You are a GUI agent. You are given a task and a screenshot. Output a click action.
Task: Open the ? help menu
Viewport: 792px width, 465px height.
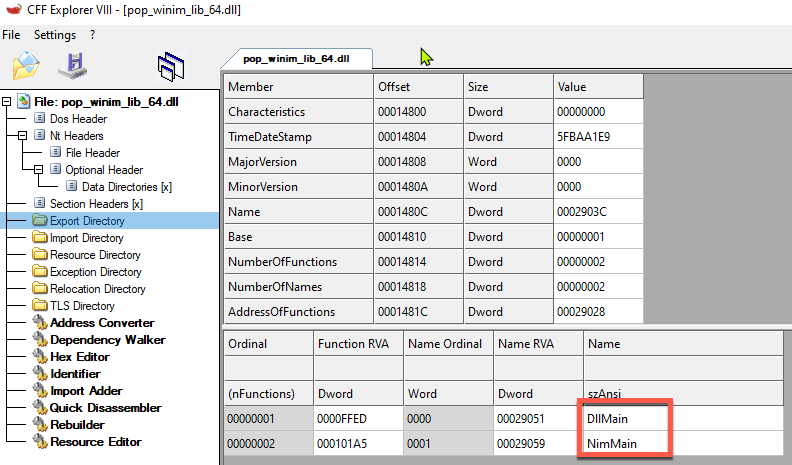[92, 35]
